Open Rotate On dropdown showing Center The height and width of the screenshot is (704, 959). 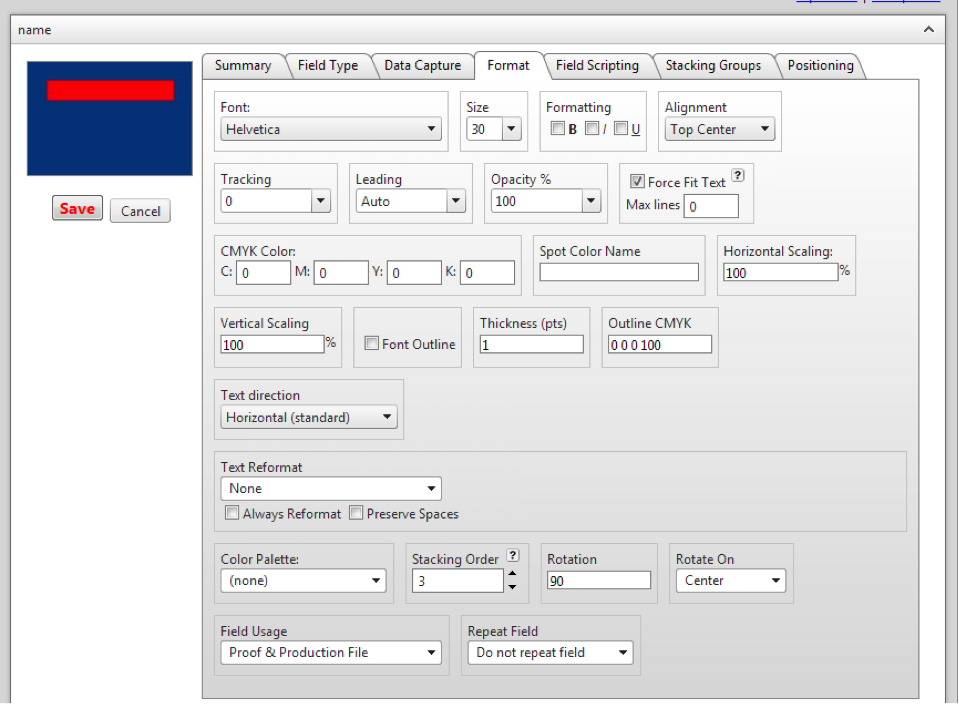point(731,580)
